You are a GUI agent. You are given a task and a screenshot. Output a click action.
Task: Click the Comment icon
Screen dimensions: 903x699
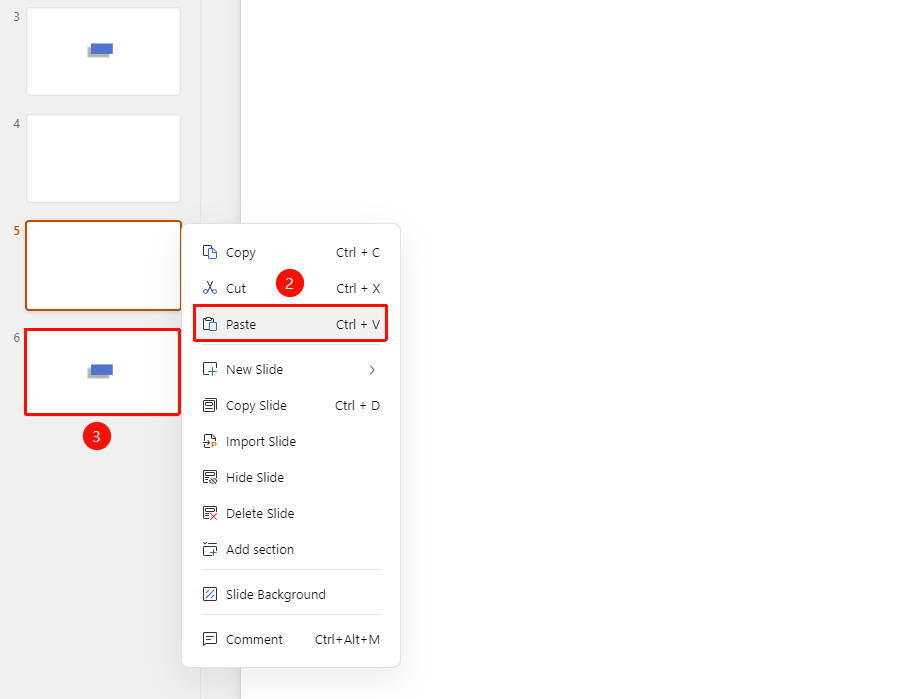[210, 639]
